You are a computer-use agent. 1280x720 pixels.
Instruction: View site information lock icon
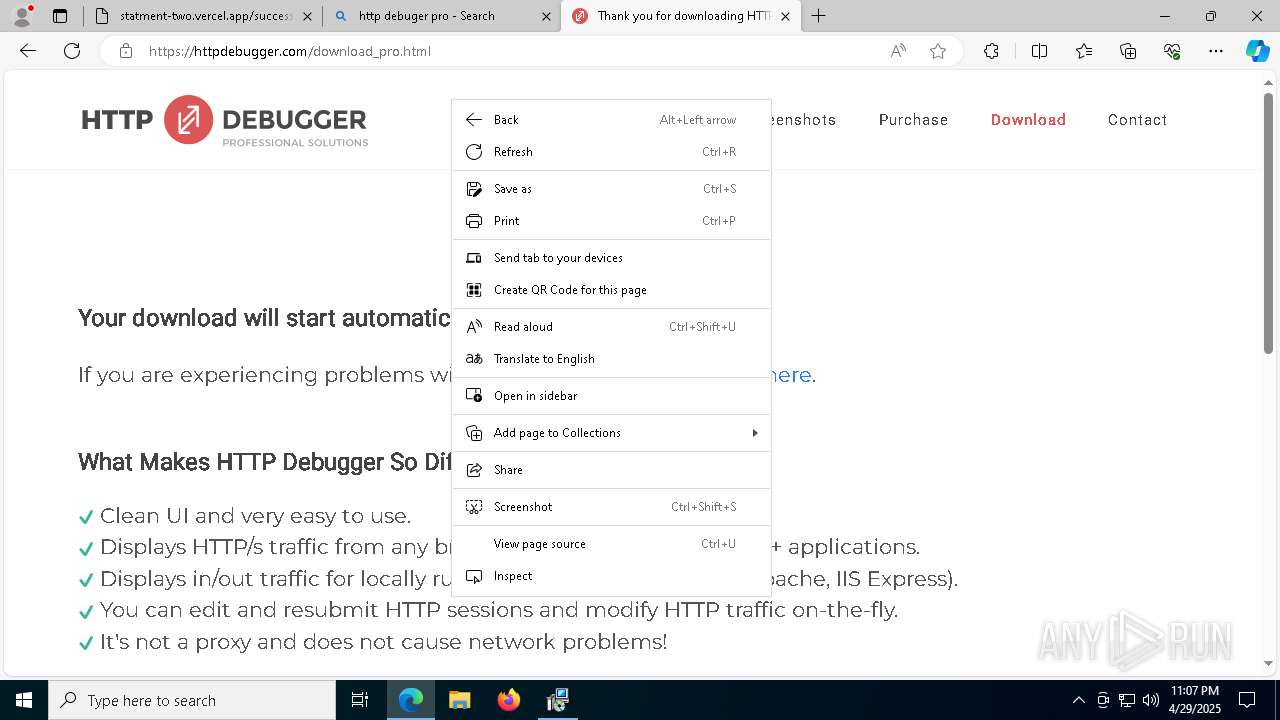(x=126, y=51)
